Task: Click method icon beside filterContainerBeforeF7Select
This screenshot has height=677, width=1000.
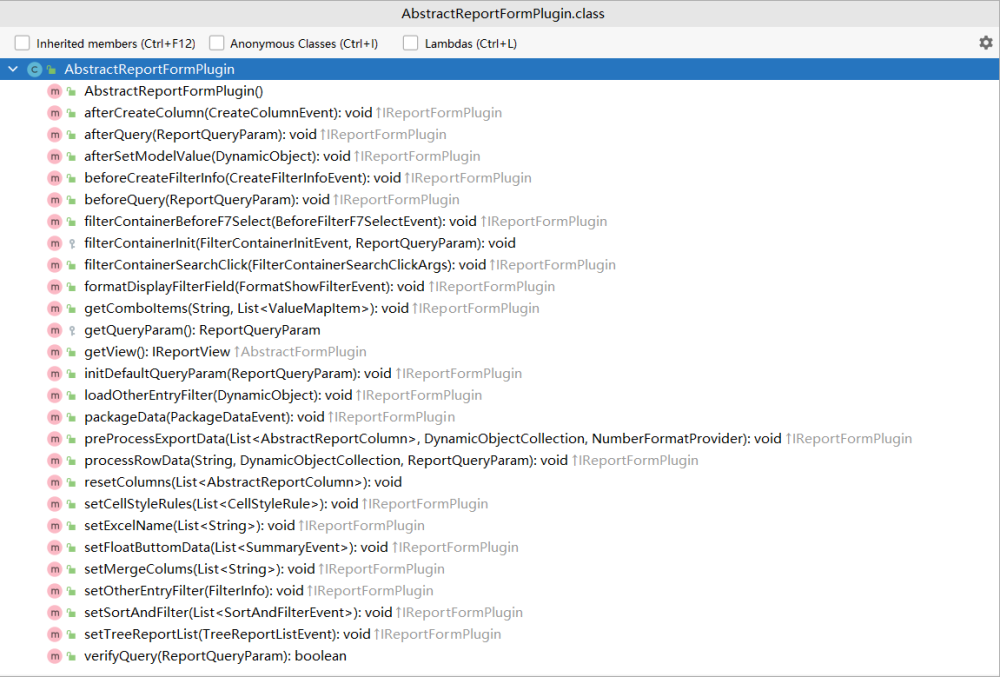Action: [55, 221]
